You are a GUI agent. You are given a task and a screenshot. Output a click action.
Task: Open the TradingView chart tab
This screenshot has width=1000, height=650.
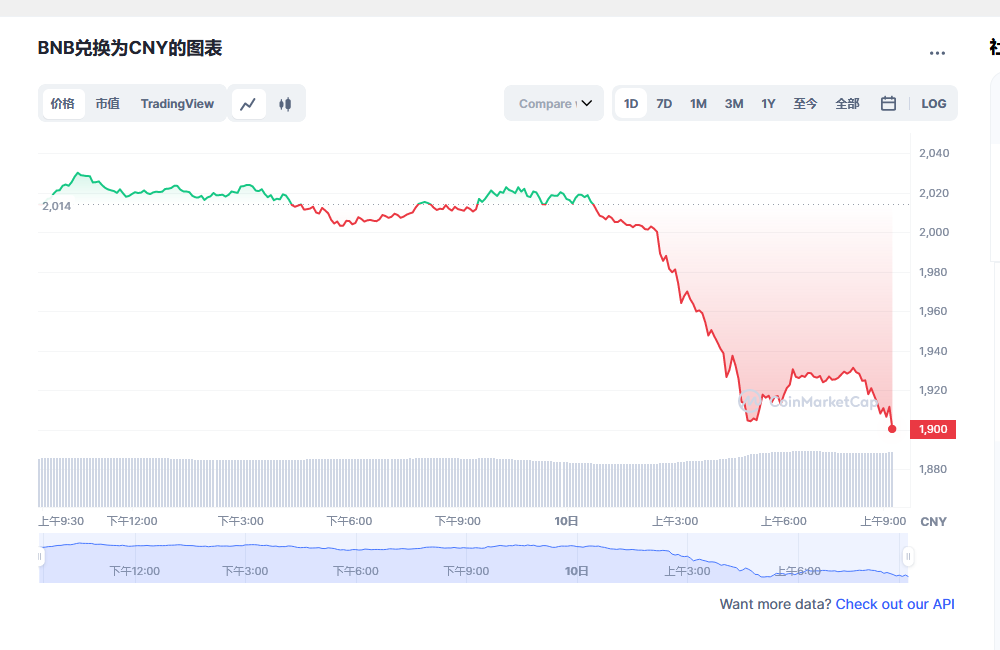[177, 104]
